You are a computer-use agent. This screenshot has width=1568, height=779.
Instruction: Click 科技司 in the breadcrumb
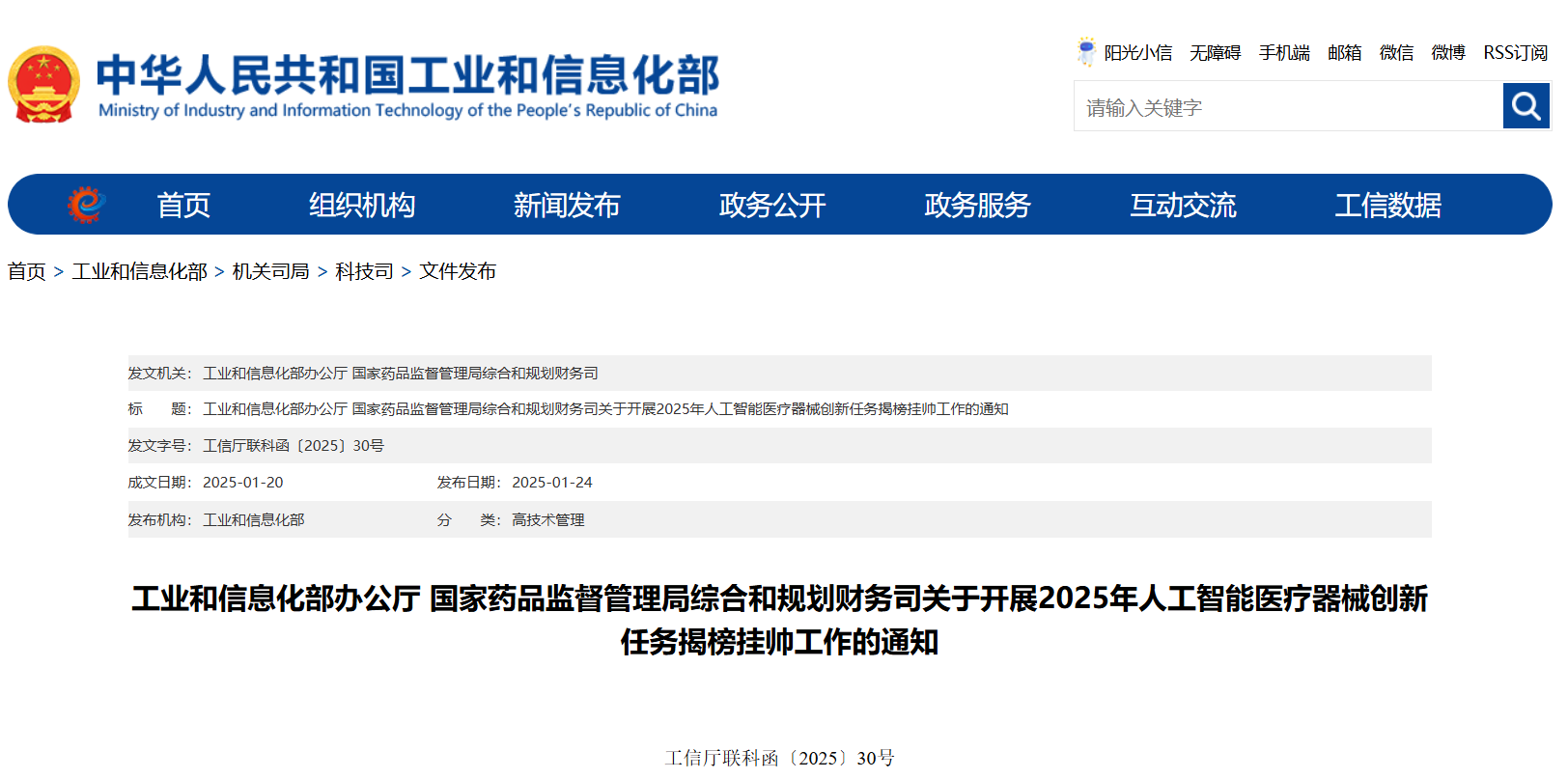[364, 272]
